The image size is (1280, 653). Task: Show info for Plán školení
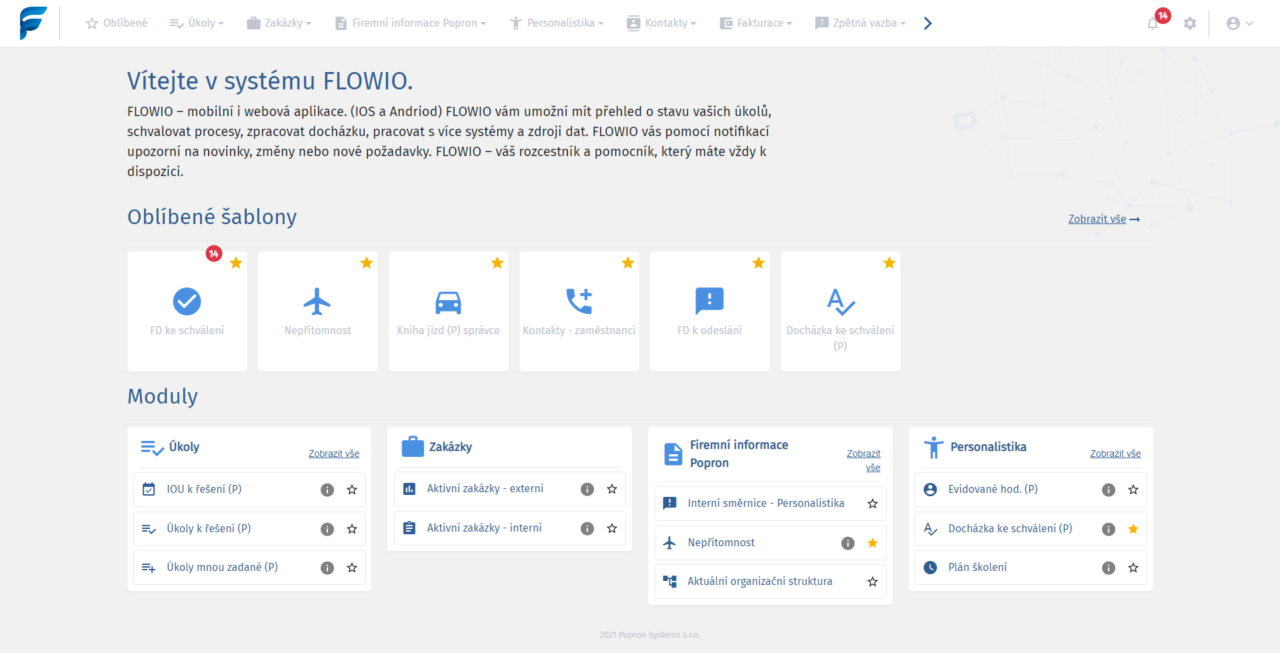click(x=1108, y=568)
